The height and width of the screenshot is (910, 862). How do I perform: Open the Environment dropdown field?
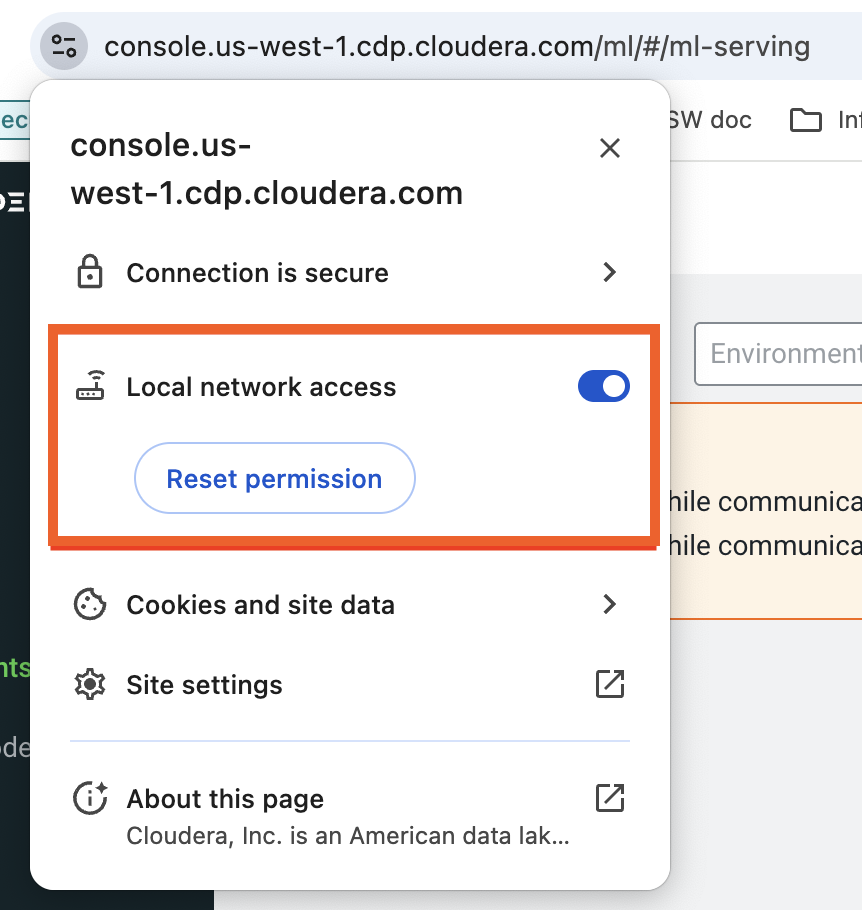(780, 354)
